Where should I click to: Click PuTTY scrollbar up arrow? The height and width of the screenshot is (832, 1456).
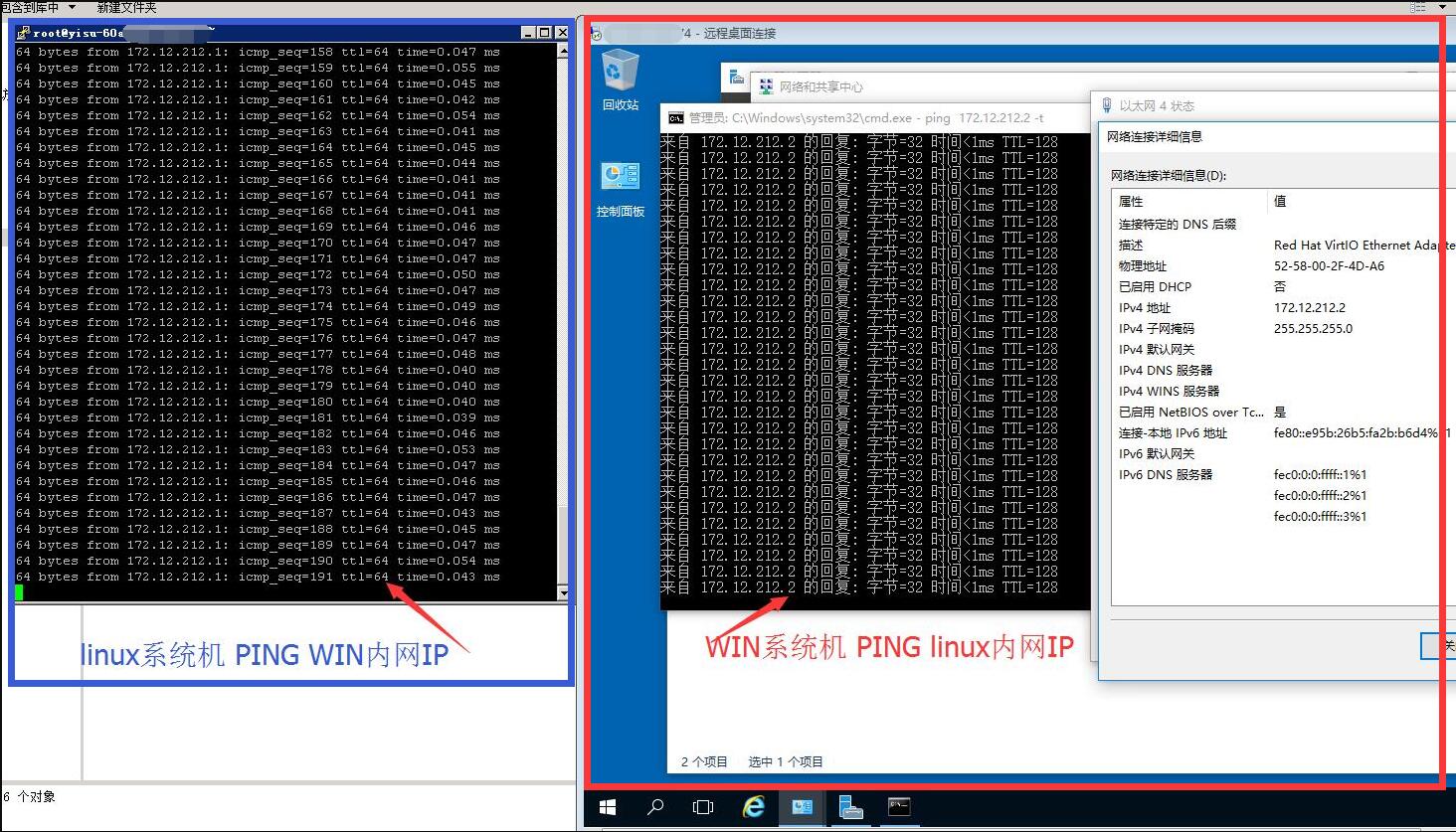point(564,50)
